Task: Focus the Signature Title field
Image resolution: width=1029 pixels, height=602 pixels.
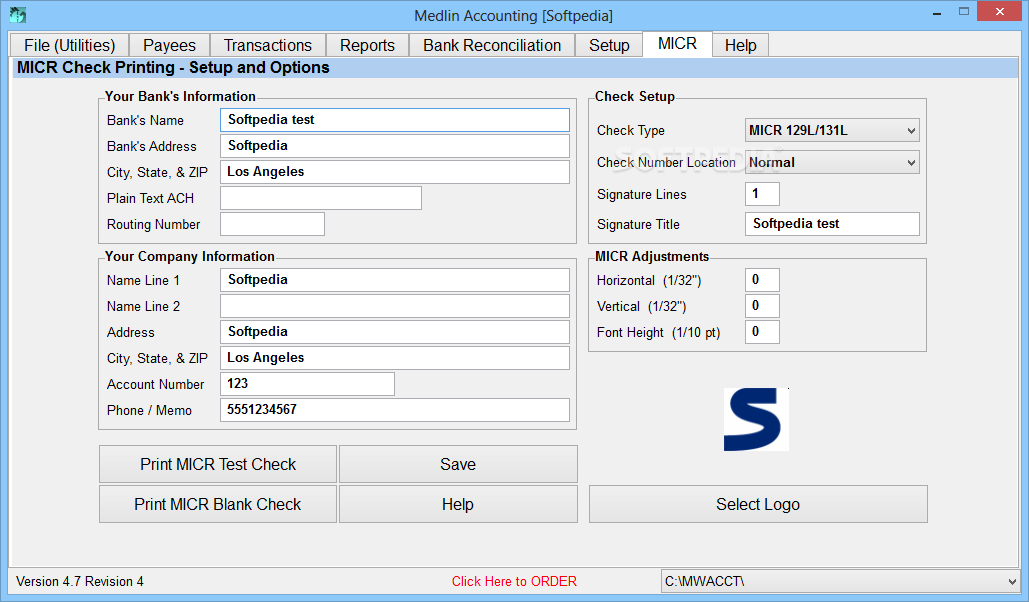Action: 832,224
